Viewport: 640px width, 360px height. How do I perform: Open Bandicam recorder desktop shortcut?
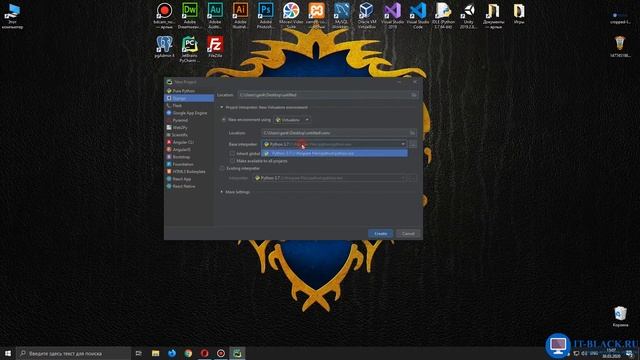[x=164, y=16]
